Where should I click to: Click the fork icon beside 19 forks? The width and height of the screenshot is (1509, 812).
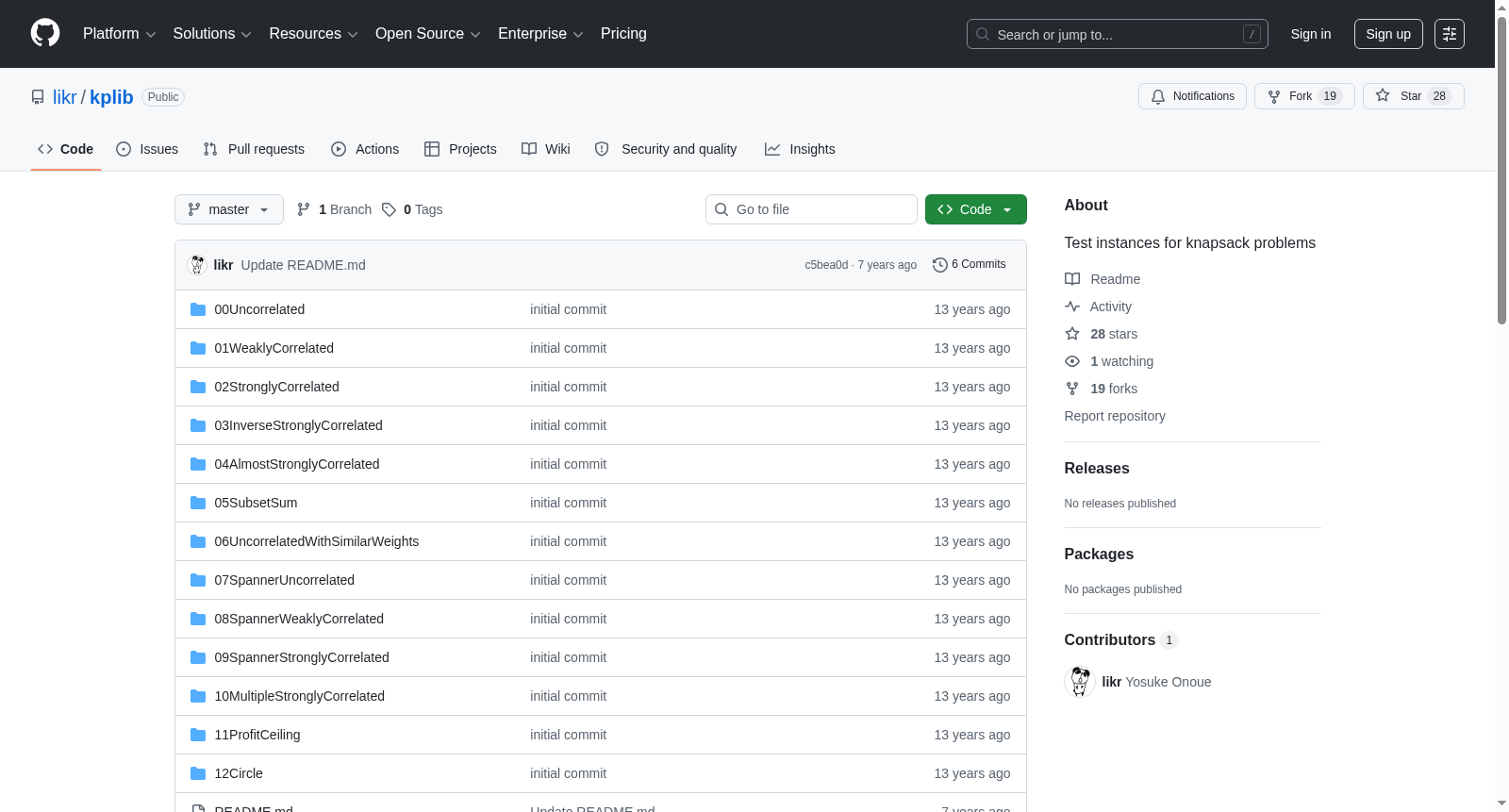click(1072, 389)
